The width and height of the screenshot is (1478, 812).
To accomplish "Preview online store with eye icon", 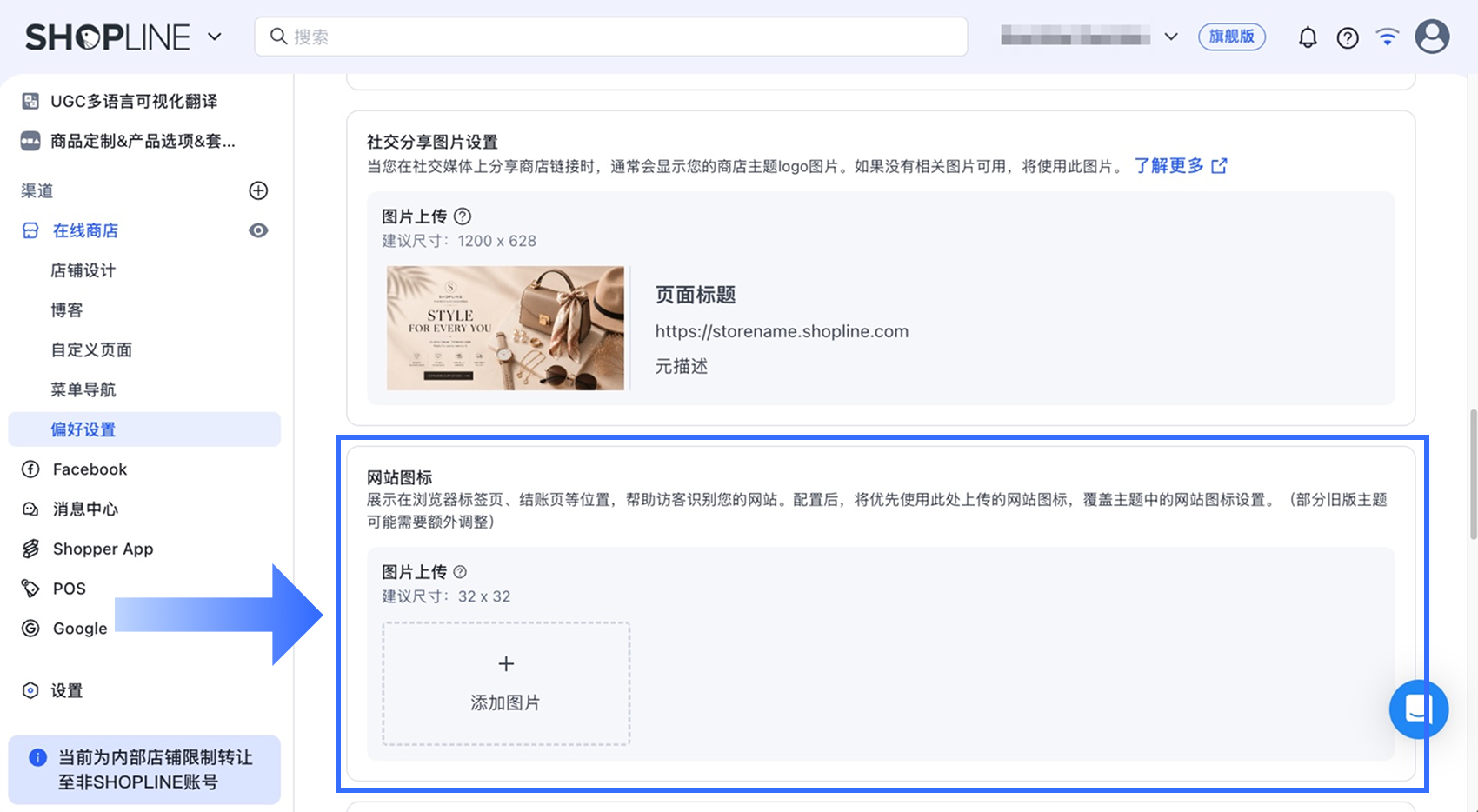I will (258, 230).
